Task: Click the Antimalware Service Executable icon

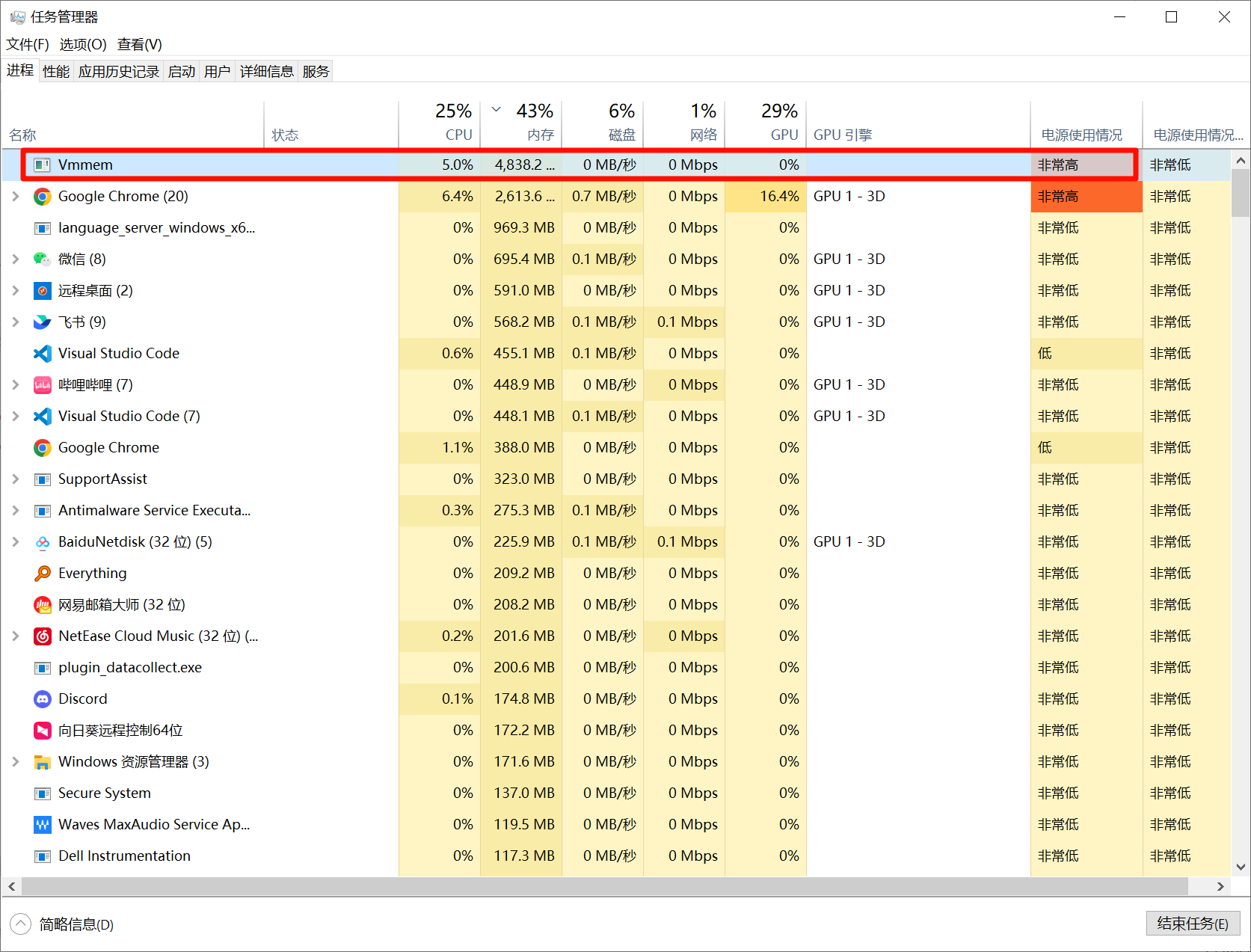Action: (43, 511)
